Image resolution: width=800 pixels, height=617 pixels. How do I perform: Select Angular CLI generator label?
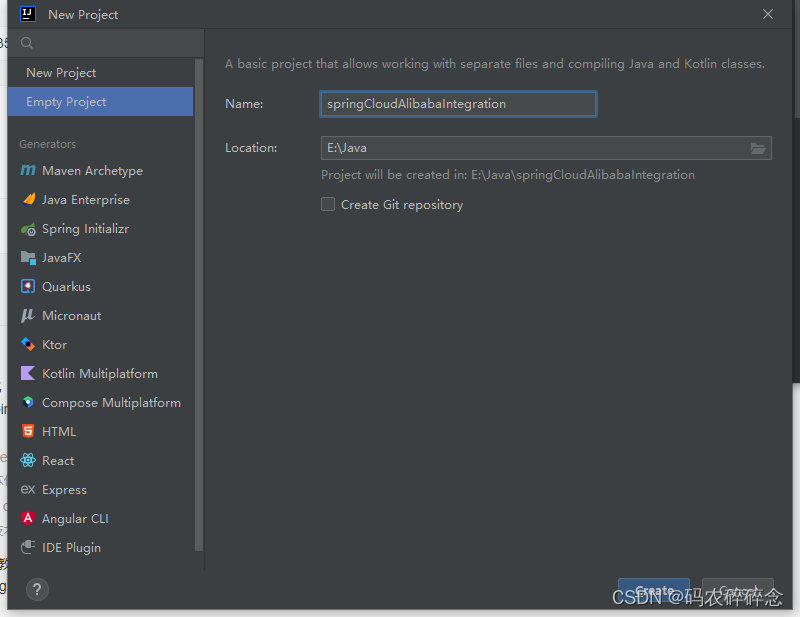(x=75, y=519)
